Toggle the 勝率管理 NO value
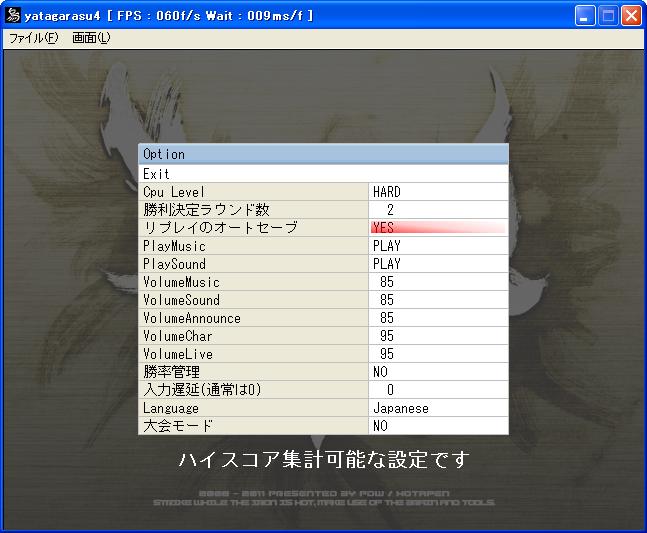 tap(438, 372)
